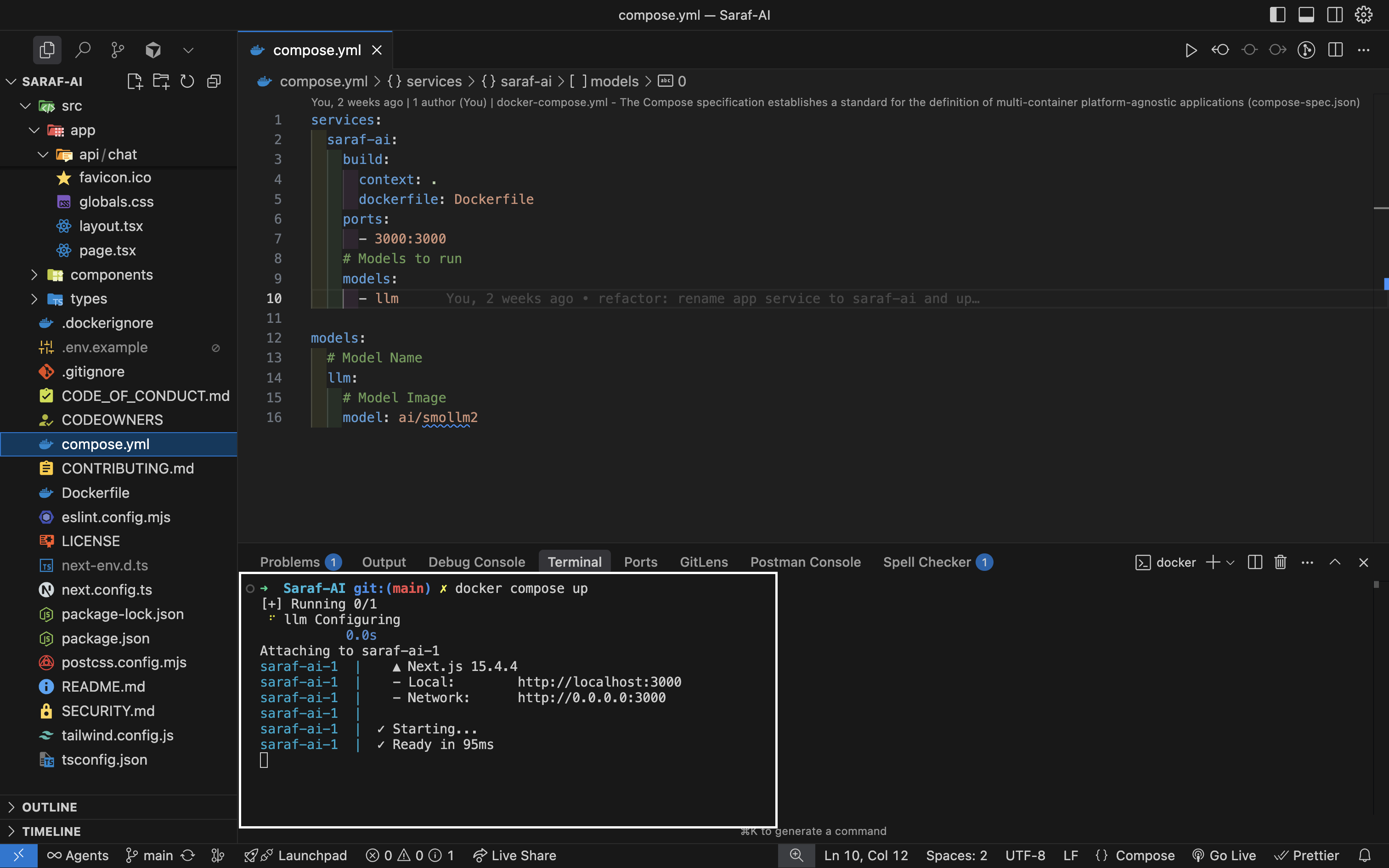Kill the terminal with trash icon

pyautogui.click(x=1280, y=562)
